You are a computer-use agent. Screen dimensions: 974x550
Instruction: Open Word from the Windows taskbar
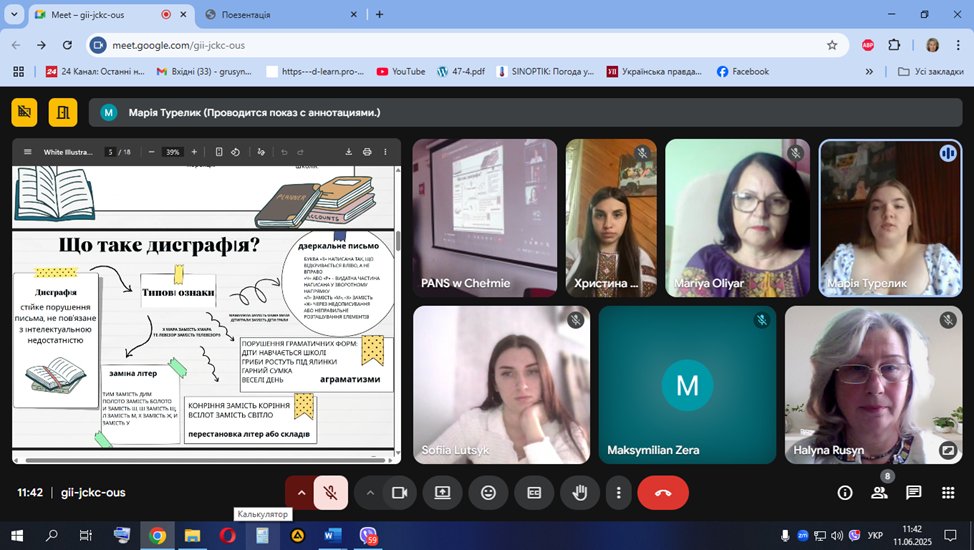point(332,536)
